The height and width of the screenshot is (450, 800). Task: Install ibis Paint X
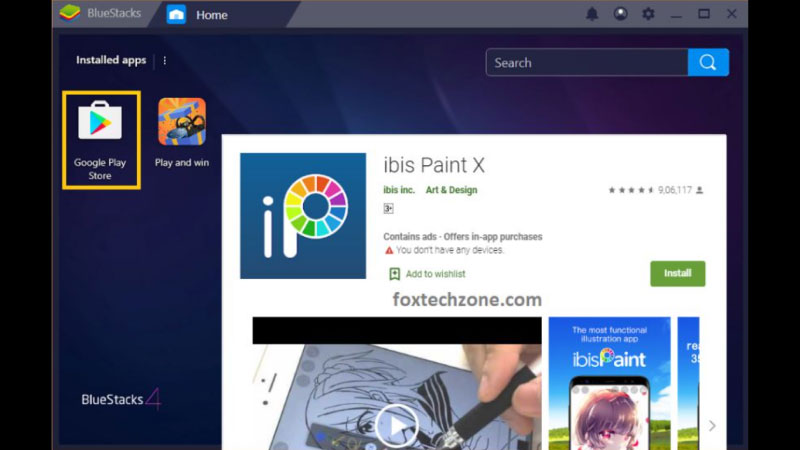click(x=678, y=273)
